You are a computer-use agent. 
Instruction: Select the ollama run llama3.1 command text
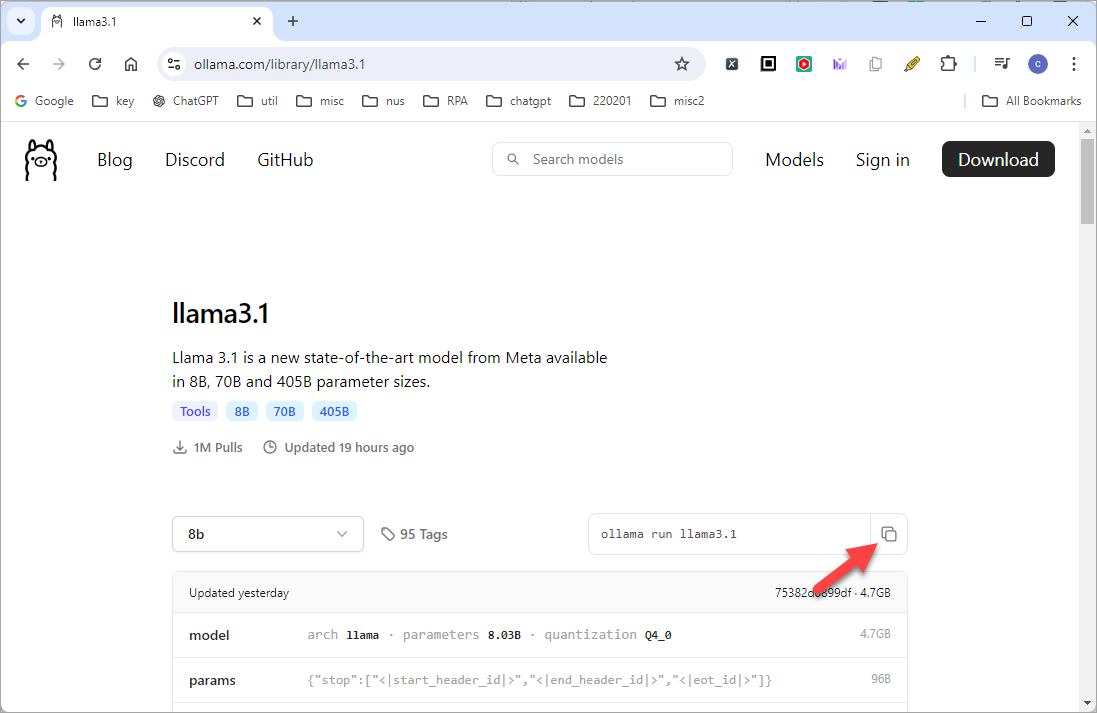(x=668, y=535)
